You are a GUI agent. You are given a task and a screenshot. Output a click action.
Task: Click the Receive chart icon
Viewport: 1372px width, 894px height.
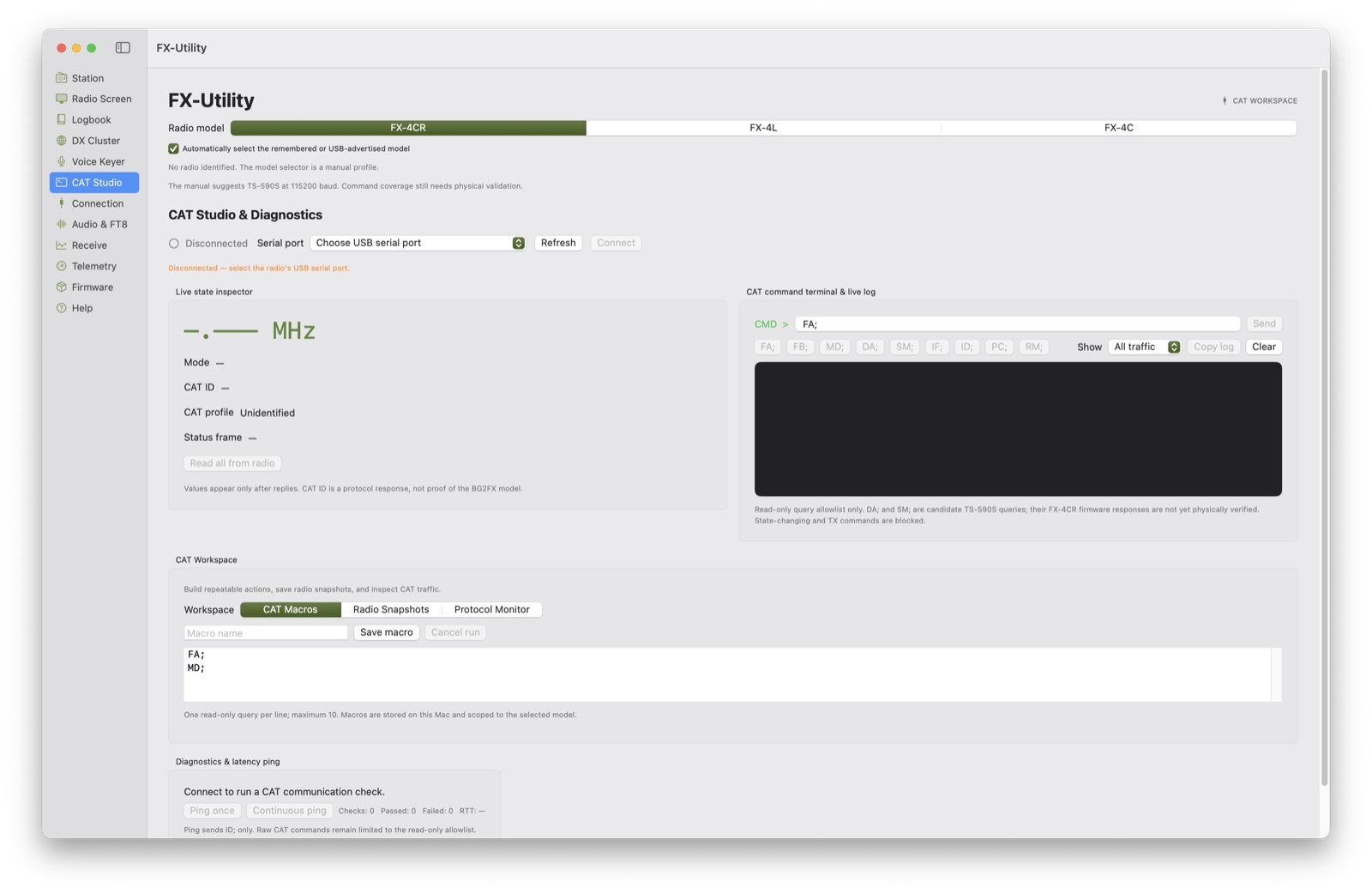coord(61,245)
